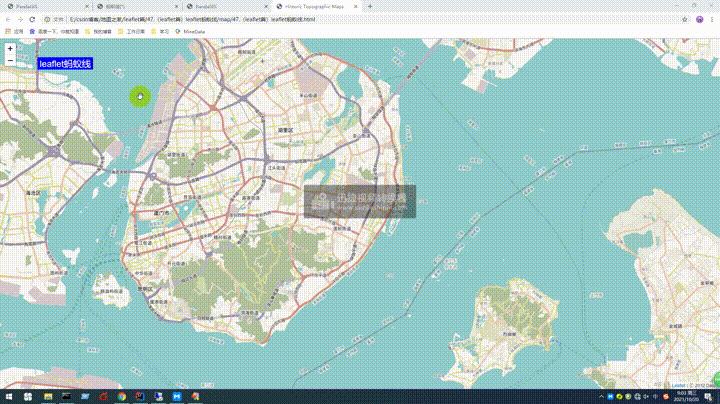Close the first PandaGIS tab

[87, 6]
